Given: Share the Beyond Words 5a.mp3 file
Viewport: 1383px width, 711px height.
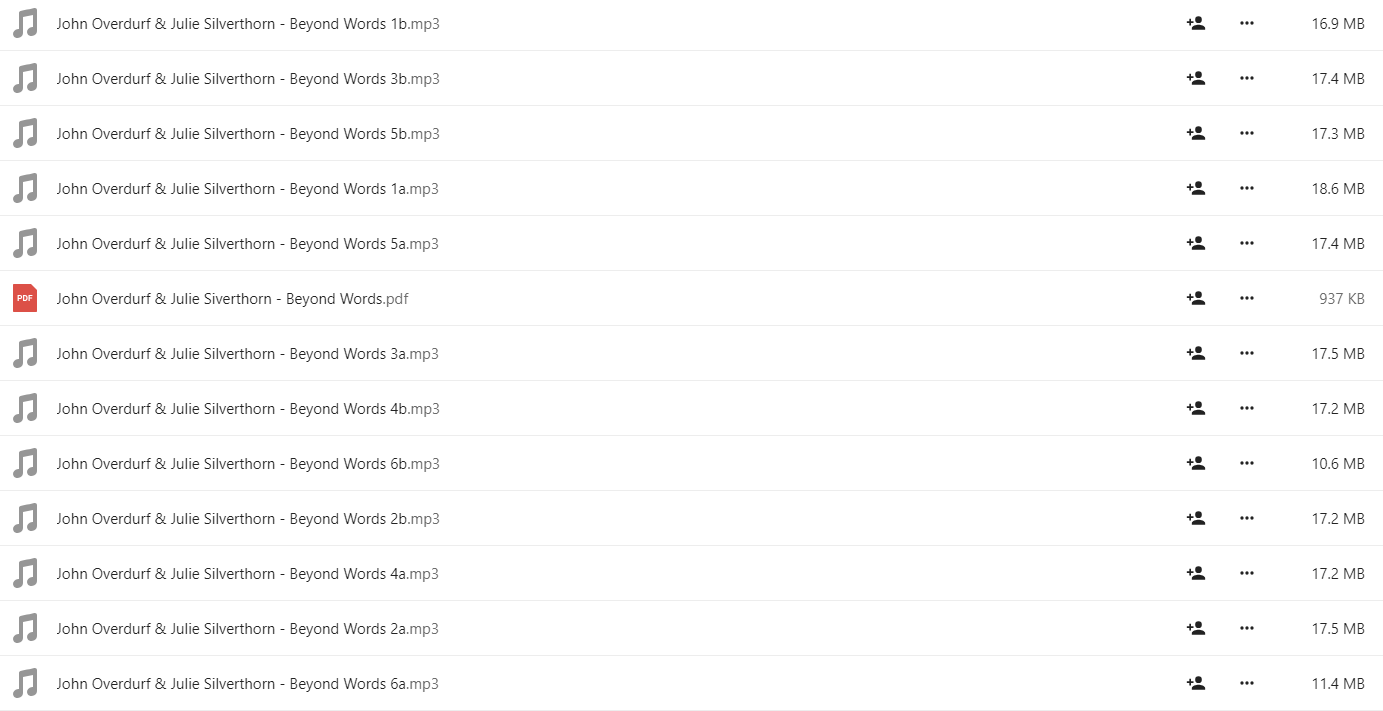Looking at the screenshot, I should click(1195, 243).
